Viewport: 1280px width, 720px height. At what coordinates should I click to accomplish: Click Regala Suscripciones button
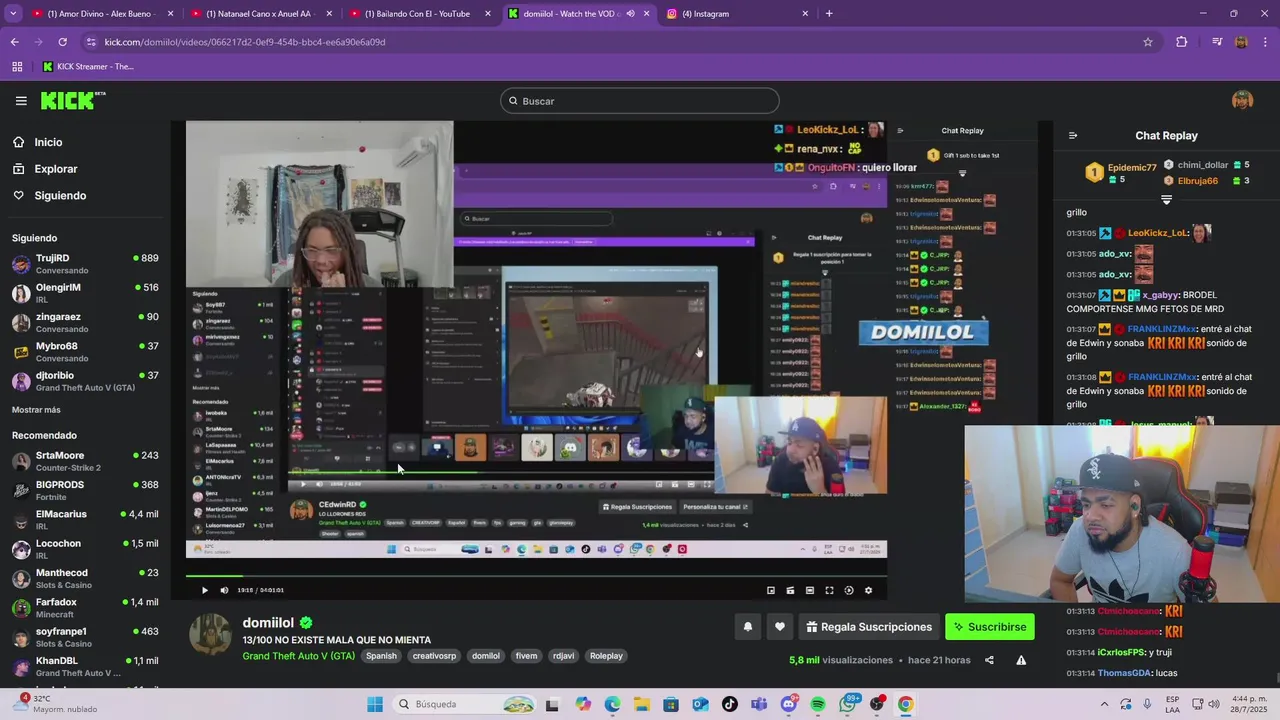tap(869, 627)
